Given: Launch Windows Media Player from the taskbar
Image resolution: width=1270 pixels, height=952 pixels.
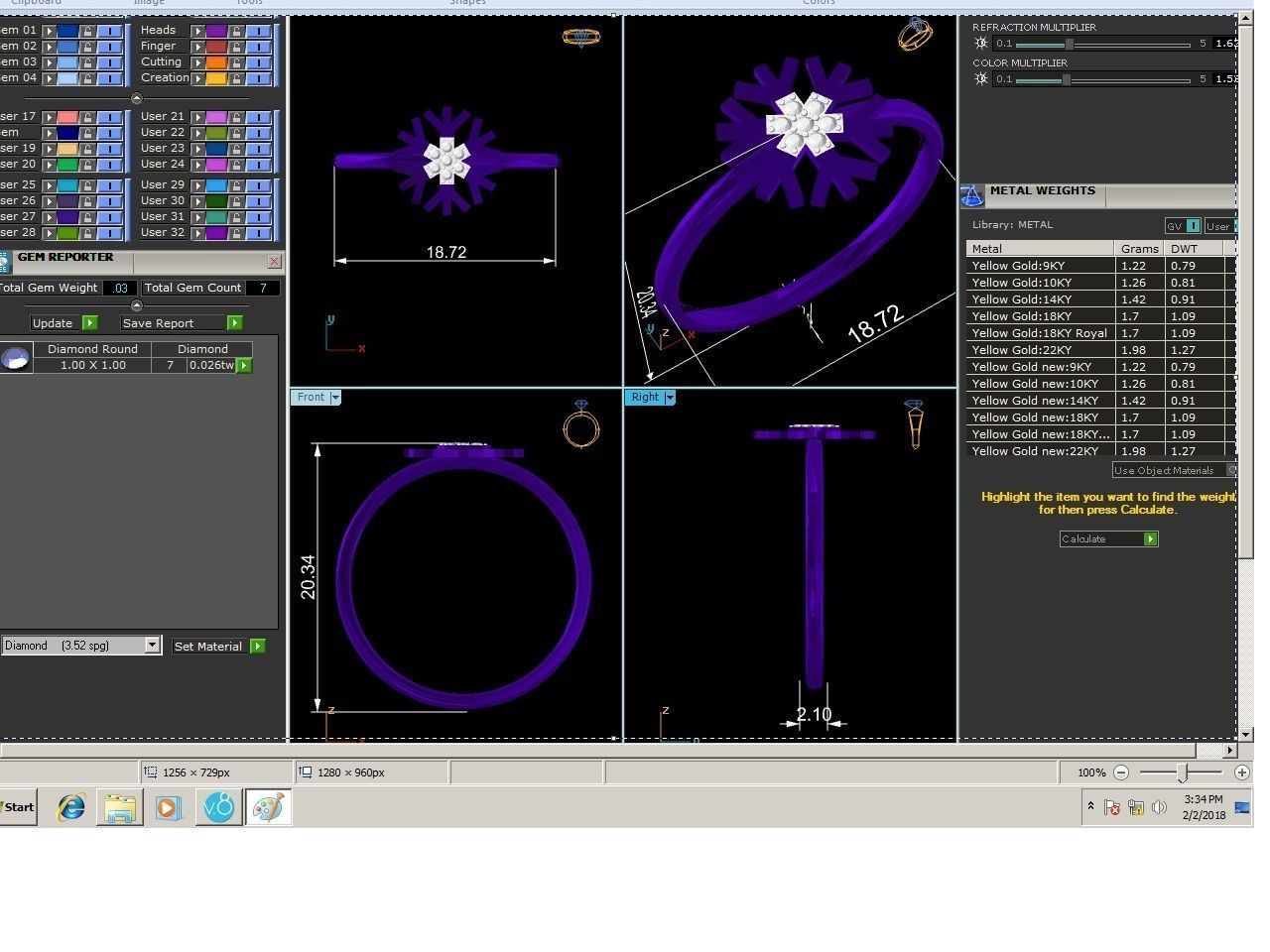Looking at the screenshot, I should [x=168, y=807].
